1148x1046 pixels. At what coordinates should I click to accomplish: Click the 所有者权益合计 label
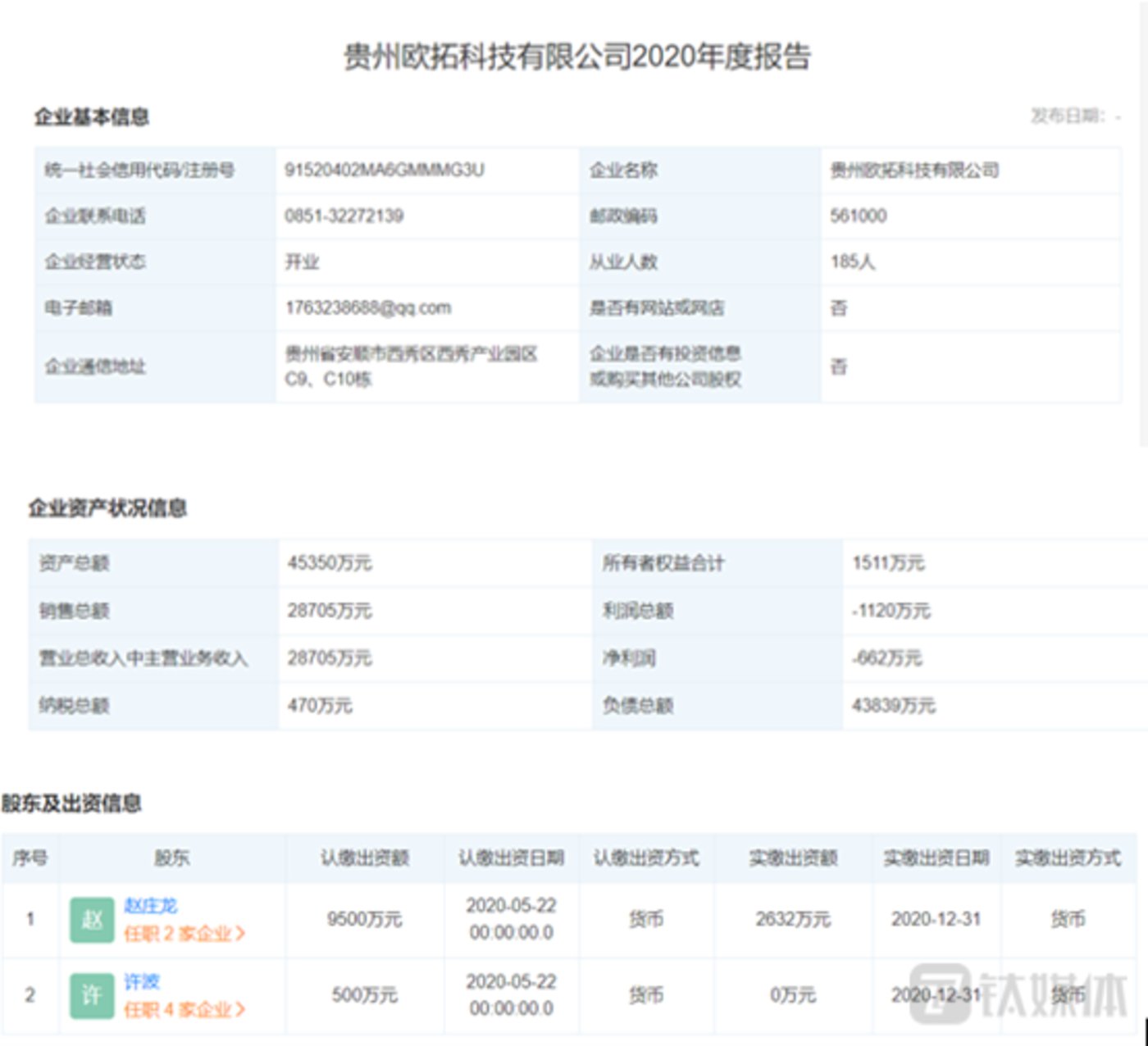click(x=663, y=563)
